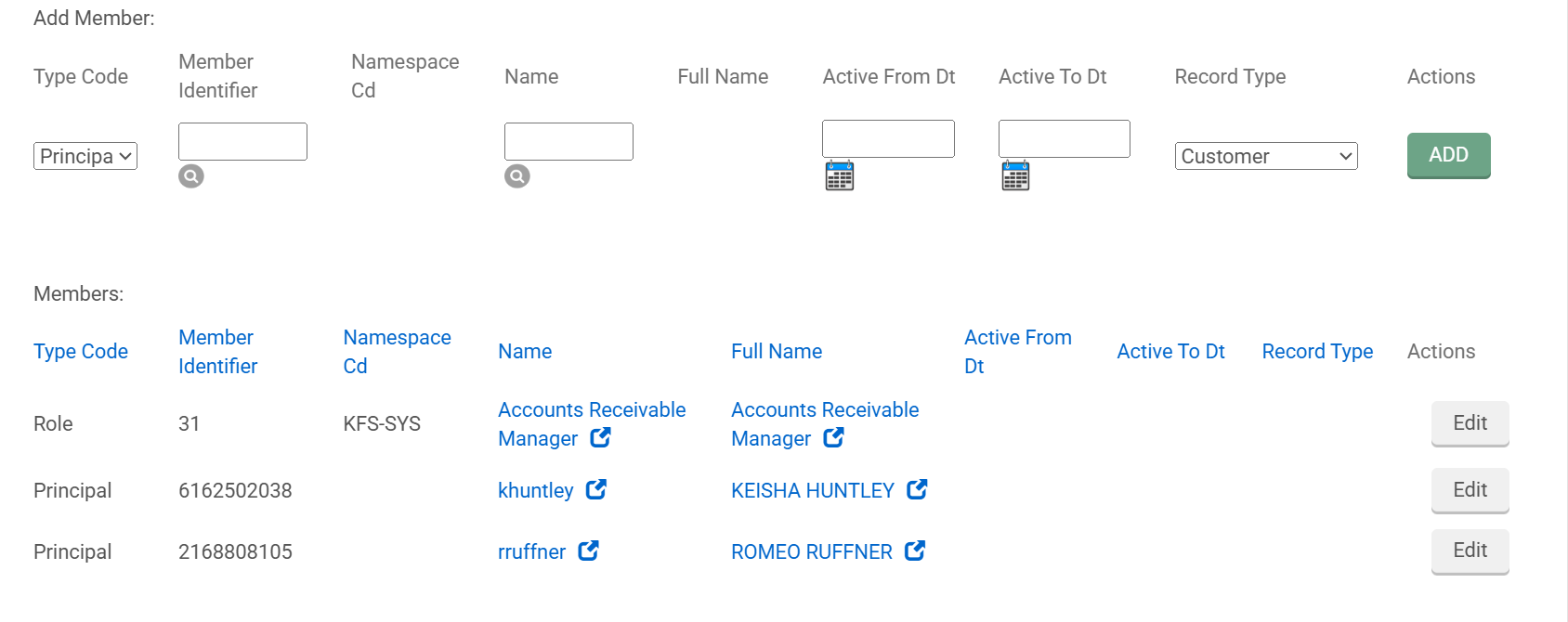Open external link icon beside ROMEO RUFFNER
Image resolution: width=1568 pixels, height=622 pixels.
(915, 551)
